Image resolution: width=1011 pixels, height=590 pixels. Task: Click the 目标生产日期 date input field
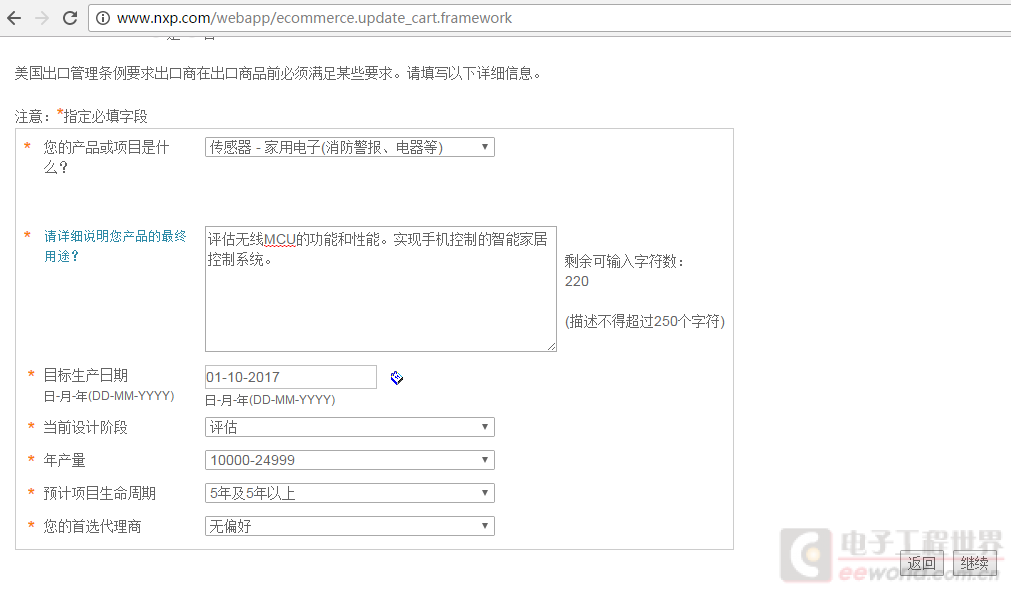click(291, 377)
